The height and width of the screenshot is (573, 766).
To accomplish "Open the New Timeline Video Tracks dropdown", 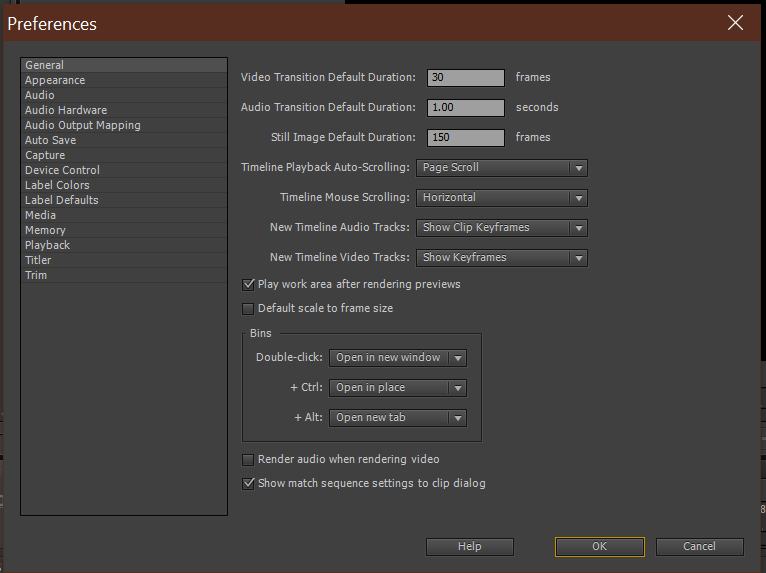I will [502, 258].
